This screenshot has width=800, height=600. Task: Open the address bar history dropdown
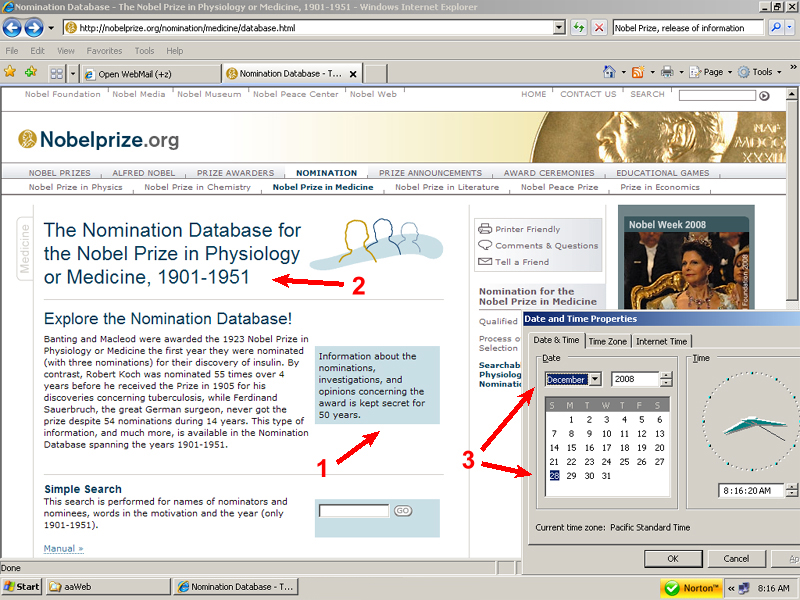[x=559, y=28]
